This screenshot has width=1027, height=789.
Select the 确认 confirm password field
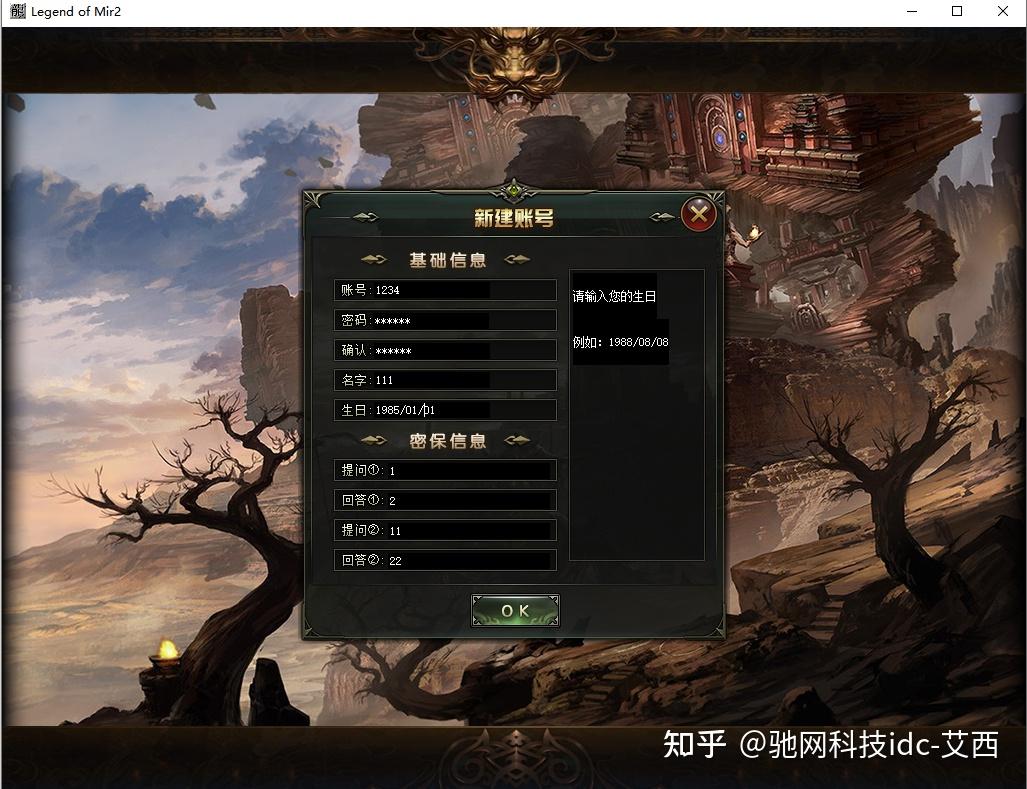click(445, 350)
